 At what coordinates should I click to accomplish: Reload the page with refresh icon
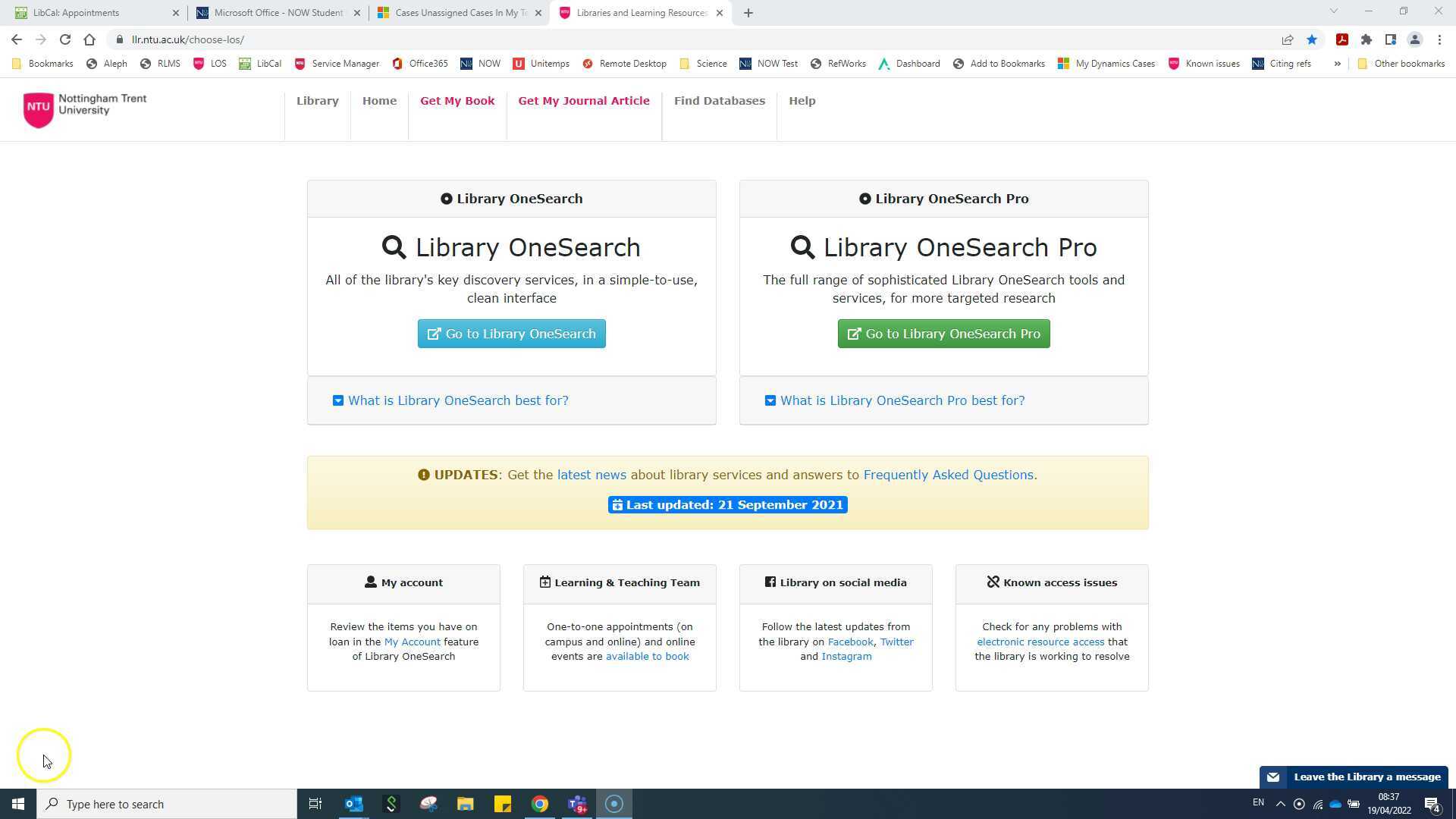coord(65,39)
